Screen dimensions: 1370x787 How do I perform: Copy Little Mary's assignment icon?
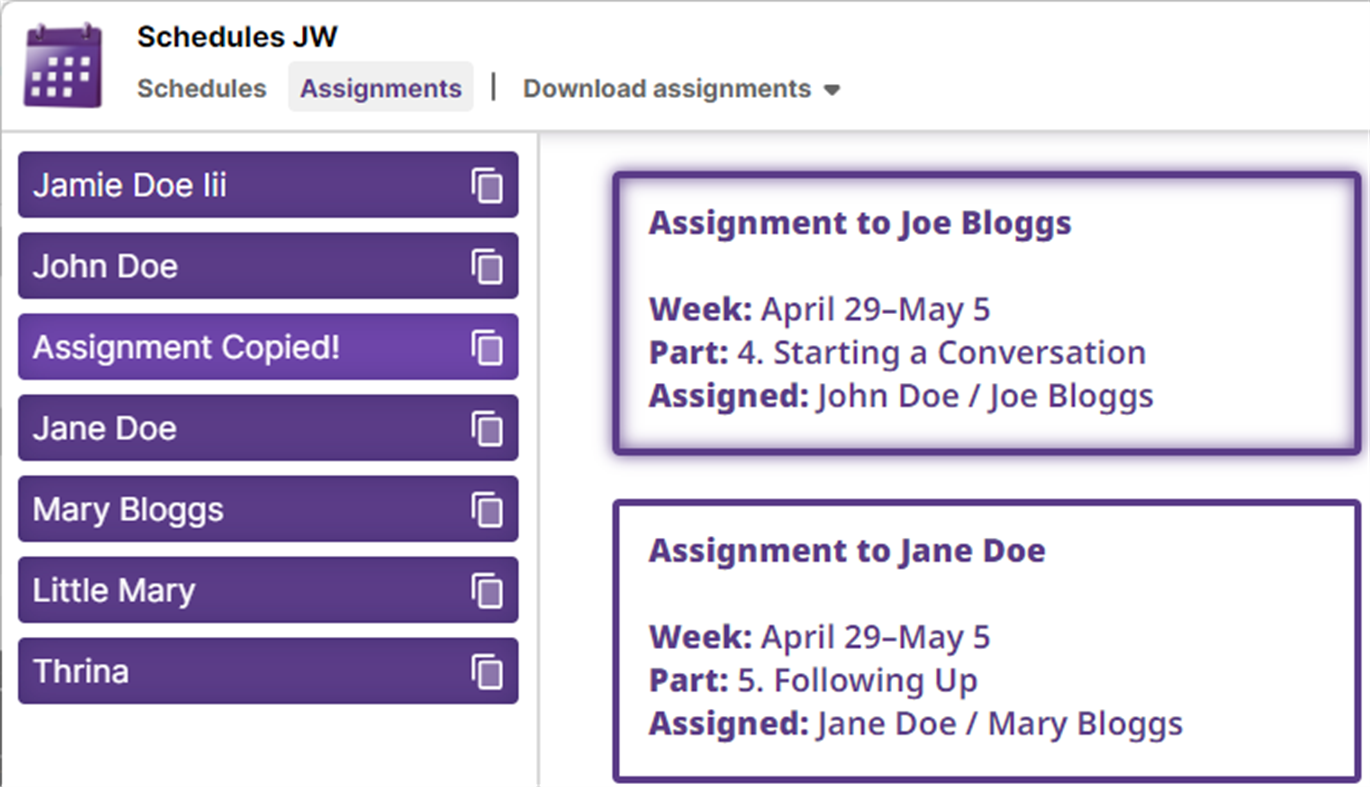tap(487, 590)
